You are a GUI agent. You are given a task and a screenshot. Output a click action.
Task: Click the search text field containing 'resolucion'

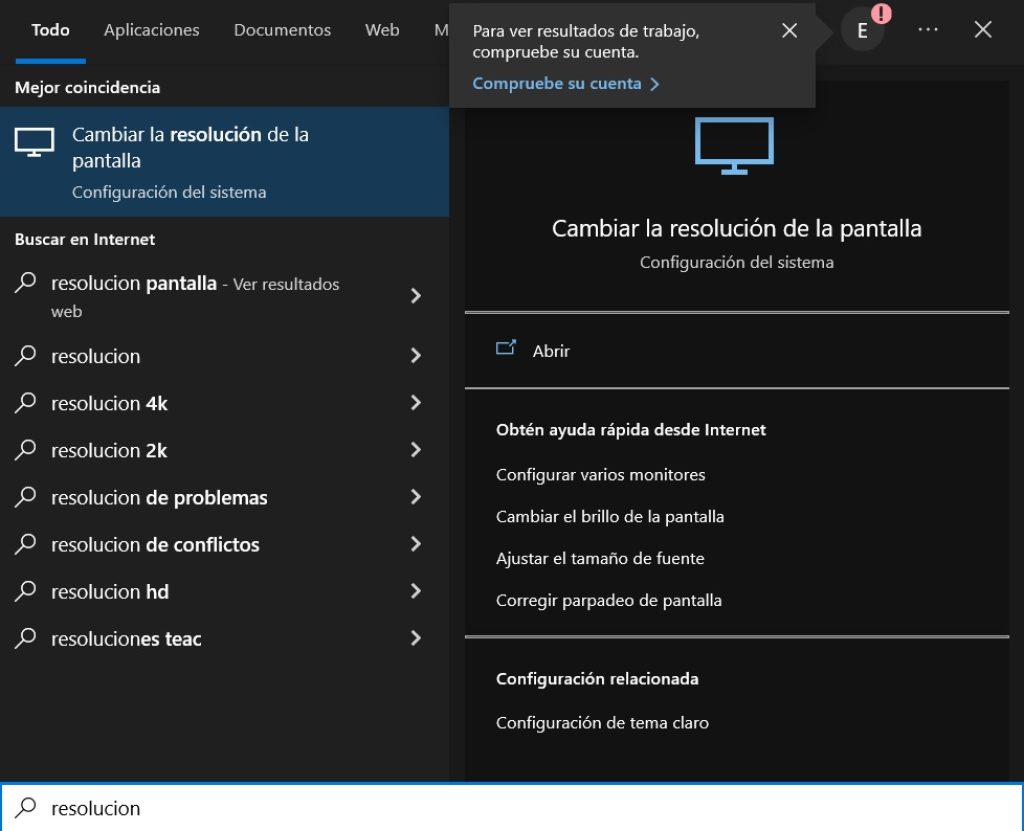pos(500,808)
